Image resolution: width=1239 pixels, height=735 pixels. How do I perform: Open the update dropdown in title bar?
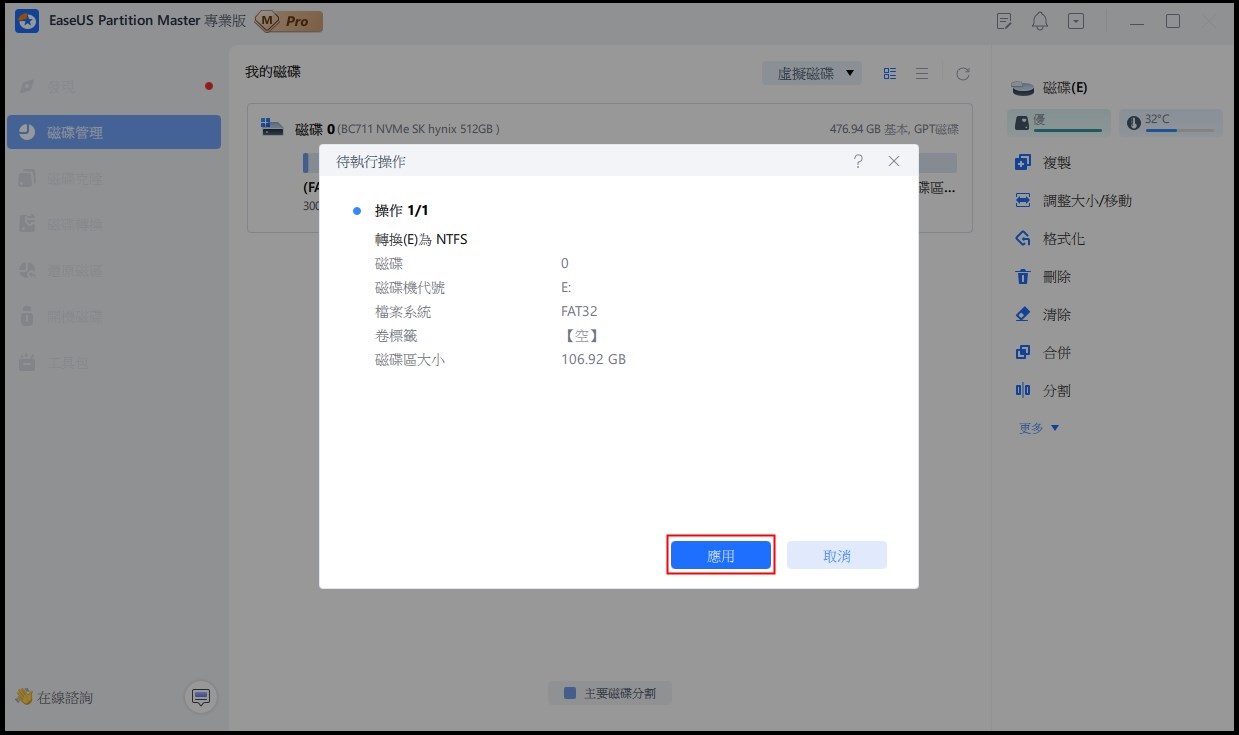click(x=1075, y=20)
